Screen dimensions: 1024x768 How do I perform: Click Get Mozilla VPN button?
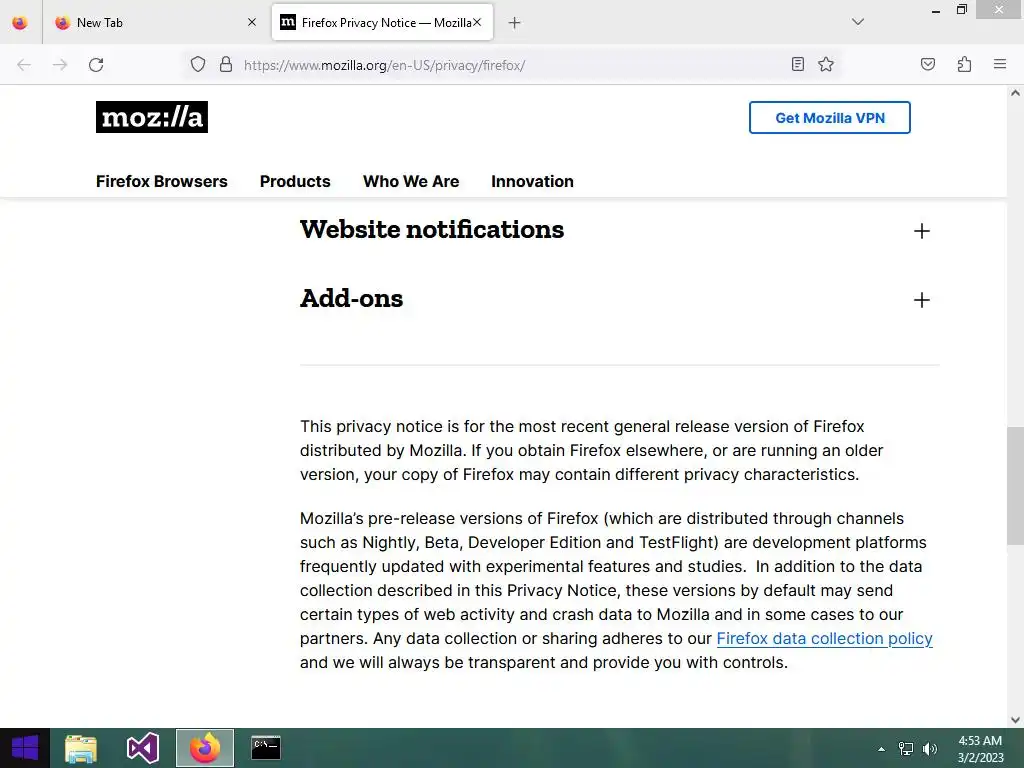tap(829, 118)
